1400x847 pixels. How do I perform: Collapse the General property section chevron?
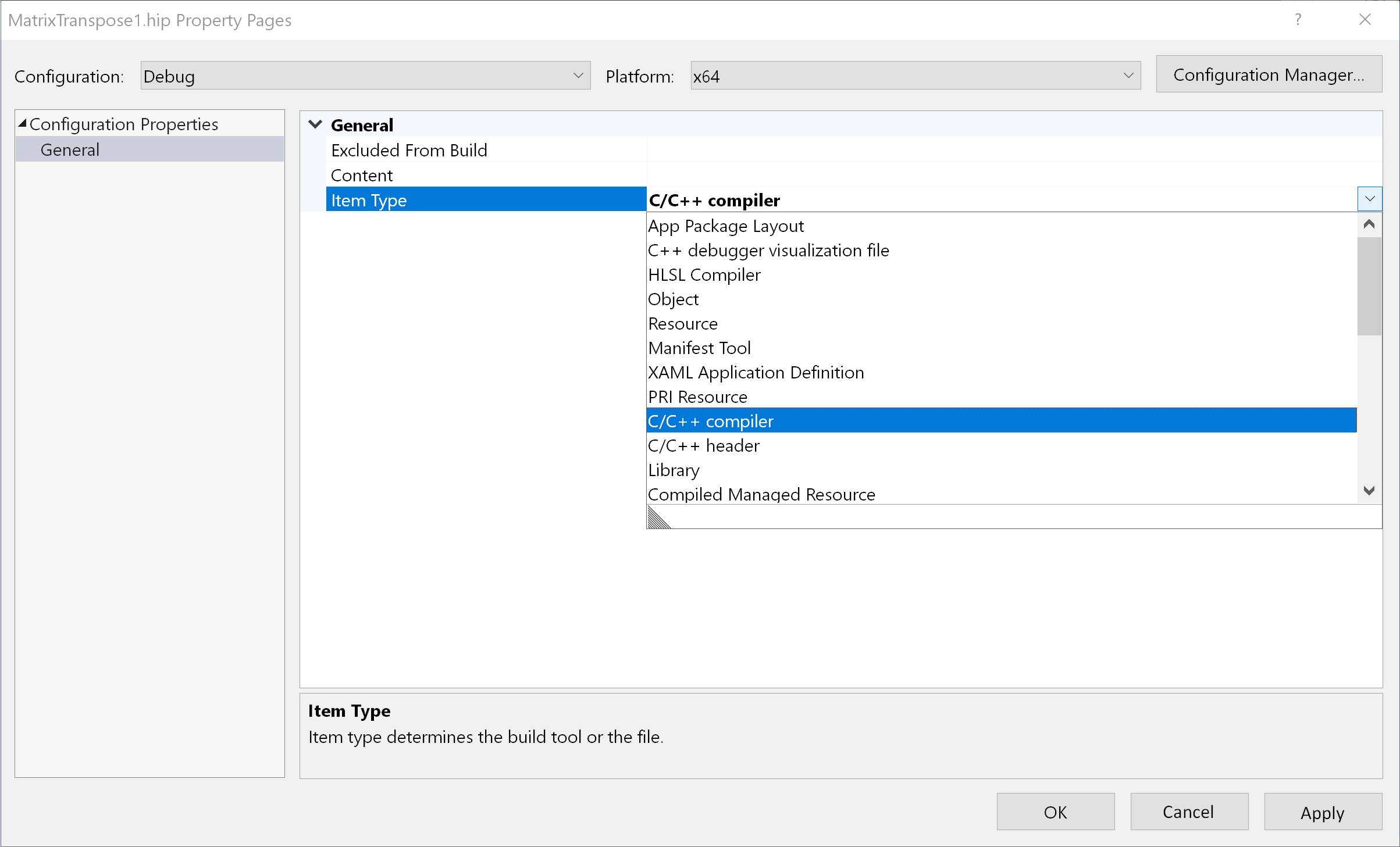pos(315,124)
